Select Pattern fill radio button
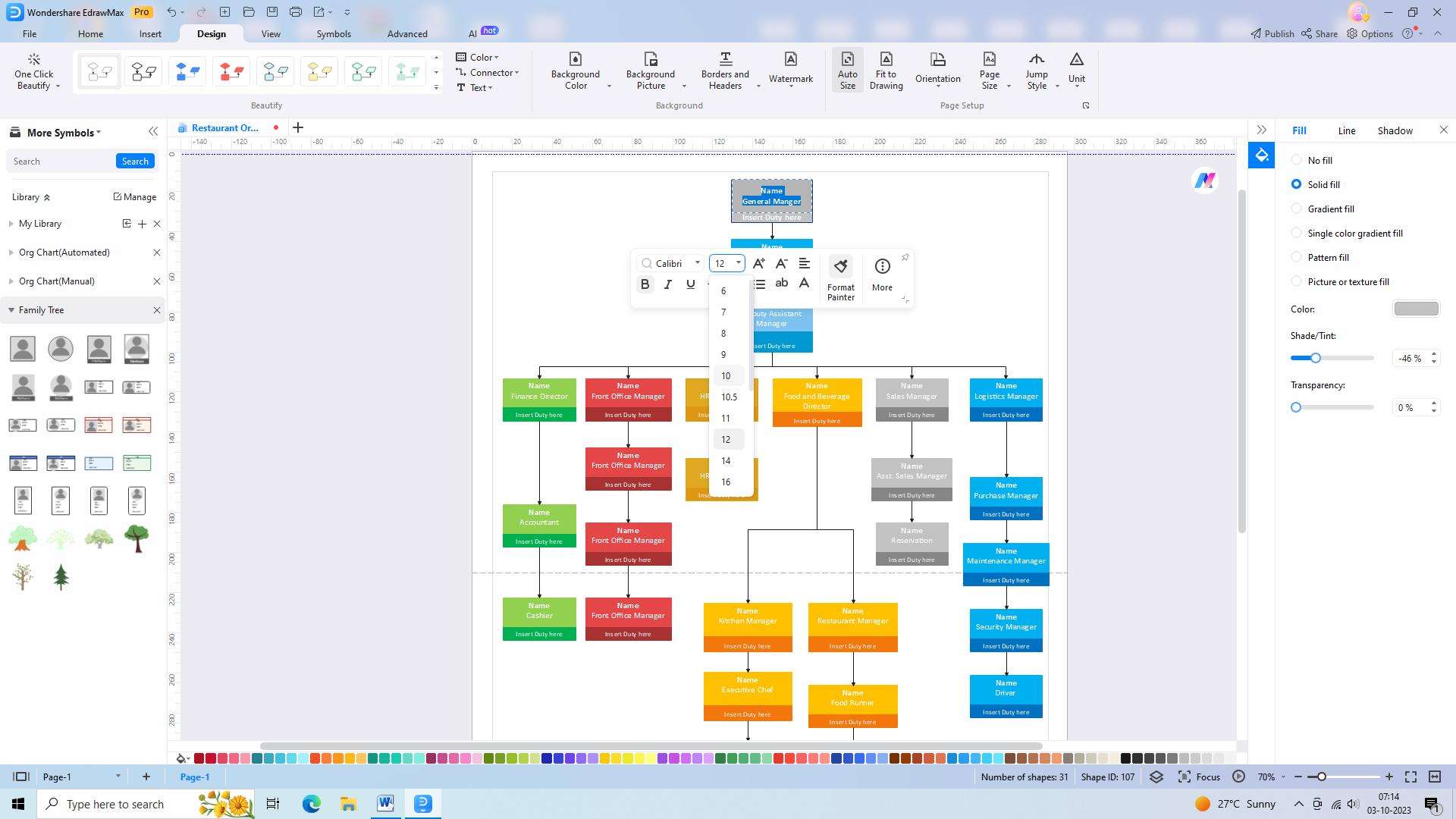The height and width of the screenshot is (819, 1456). pos(1297,257)
